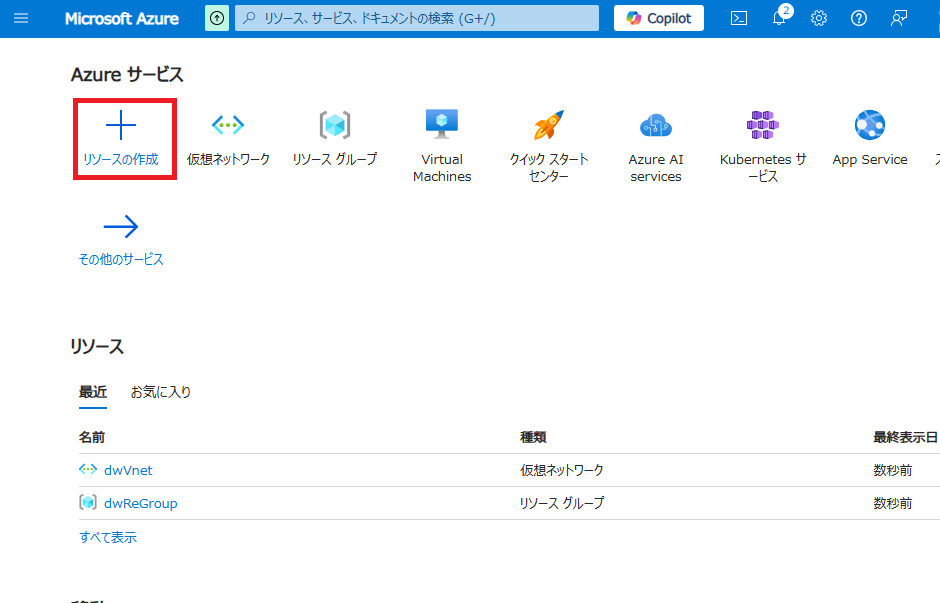Image resolution: width=940 pixels, height=603 pixels.
Task: Open the help question mark menu
Action: coord(858,19)
